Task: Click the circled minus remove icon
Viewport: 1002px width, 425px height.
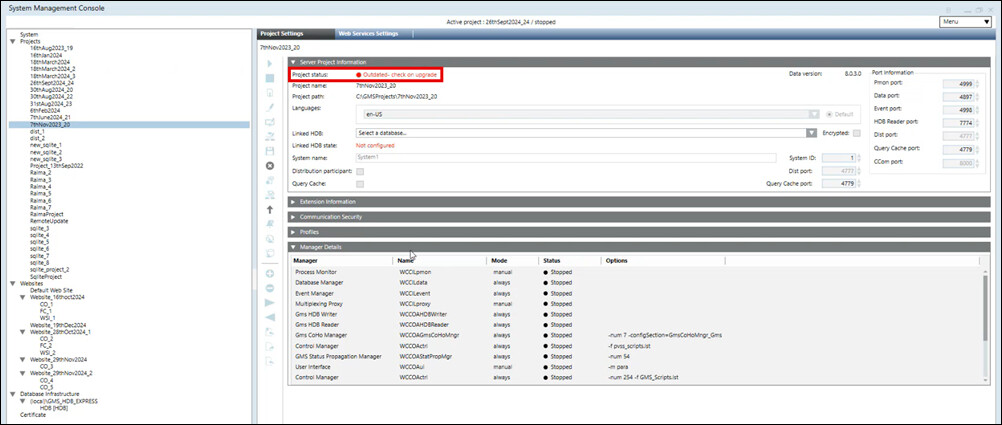Action: [270, 288]
